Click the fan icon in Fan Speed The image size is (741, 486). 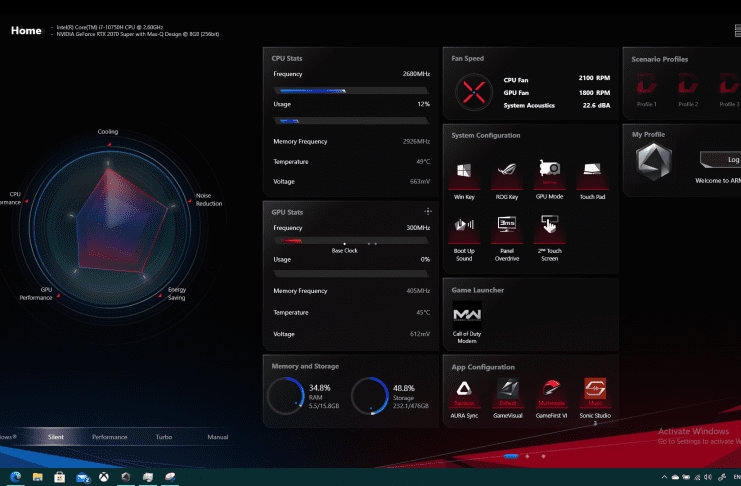474,92
